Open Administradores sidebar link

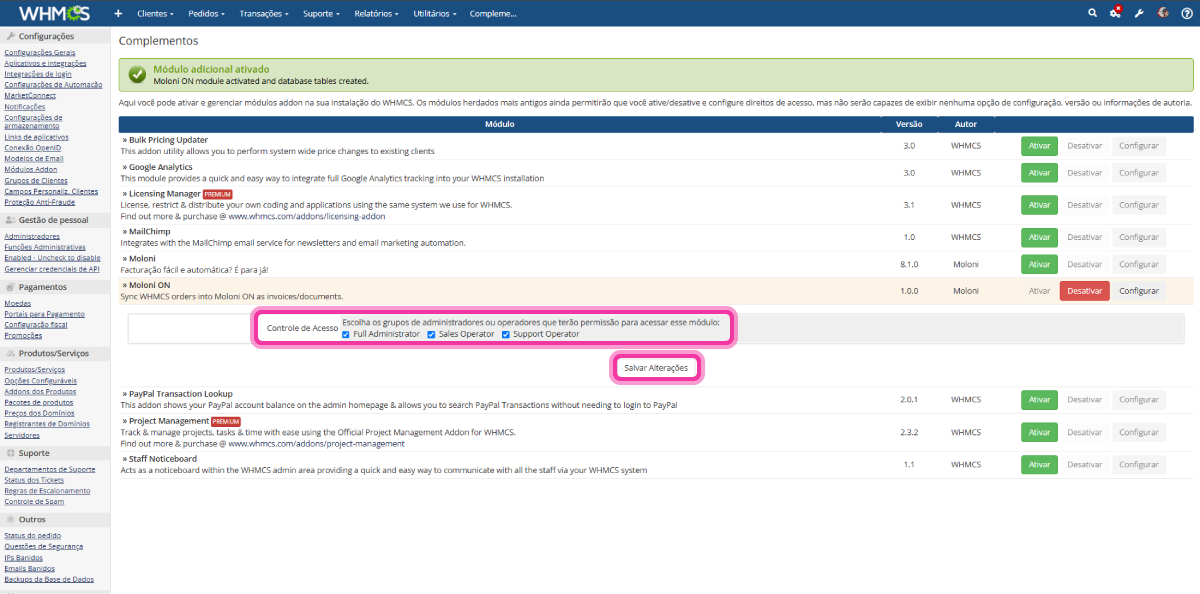tap(32, 236)
